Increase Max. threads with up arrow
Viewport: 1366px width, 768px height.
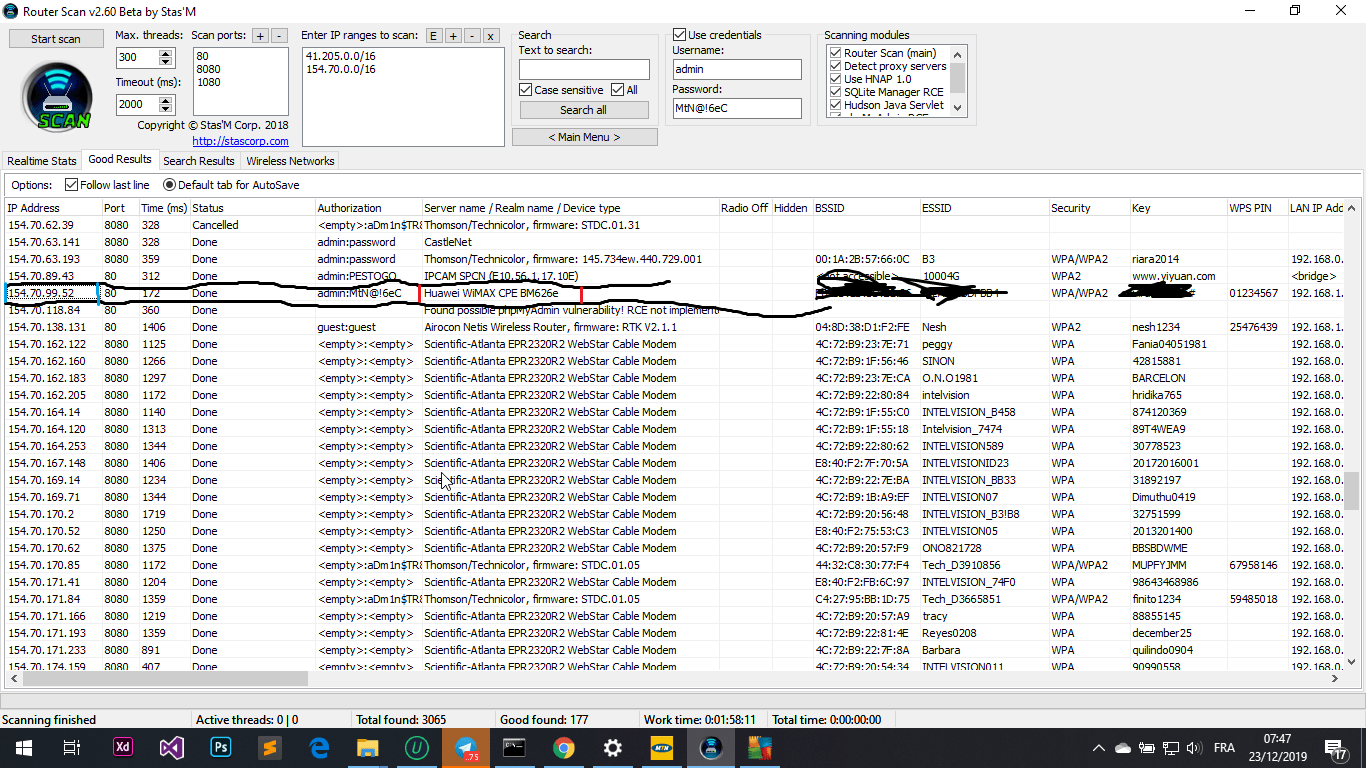(166, 54)
